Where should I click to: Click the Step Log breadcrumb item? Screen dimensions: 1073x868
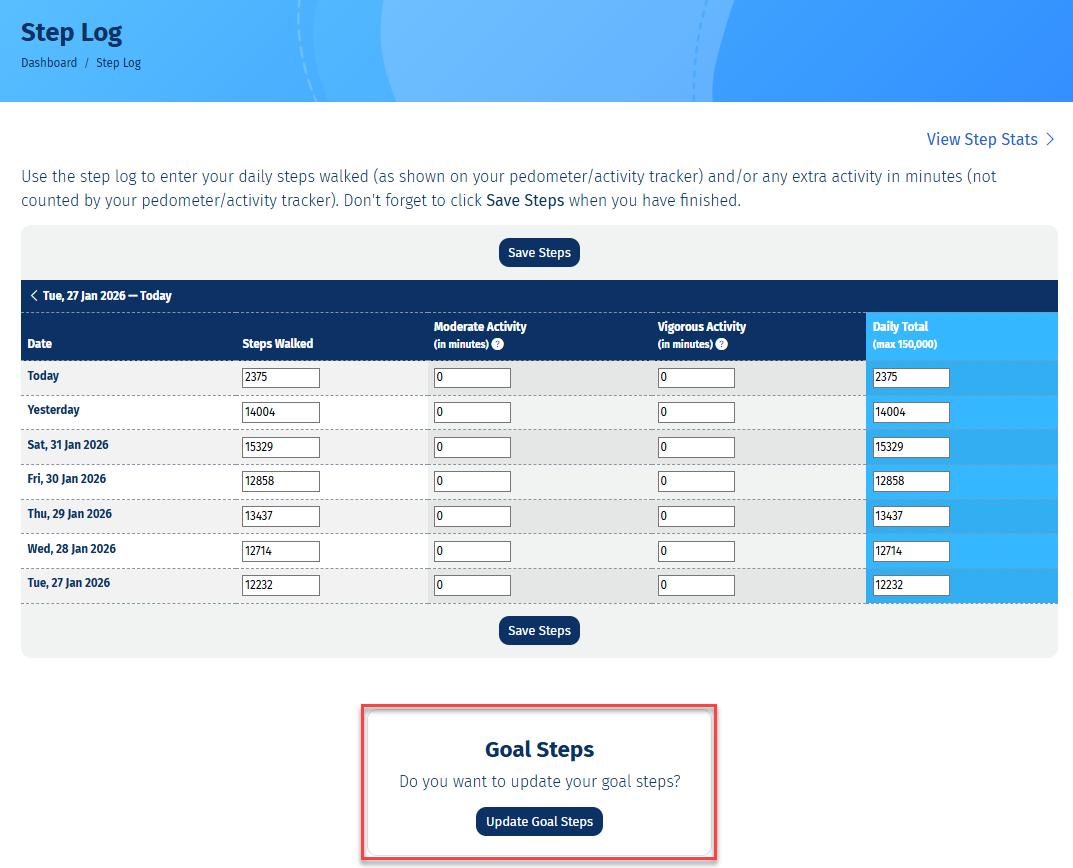118,63
